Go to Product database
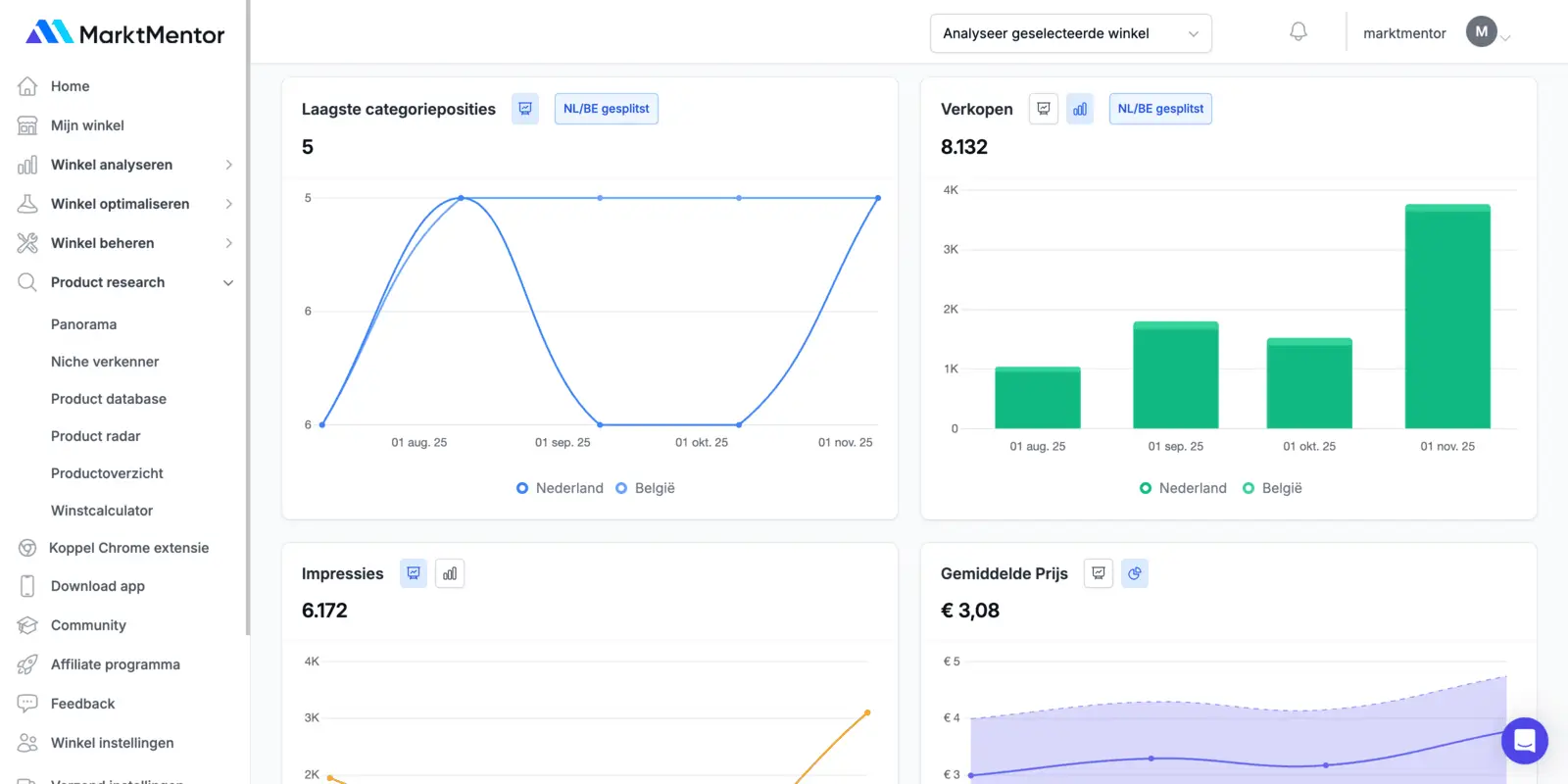This screenshot has height=784, width=1568. (x=109, y=399)
